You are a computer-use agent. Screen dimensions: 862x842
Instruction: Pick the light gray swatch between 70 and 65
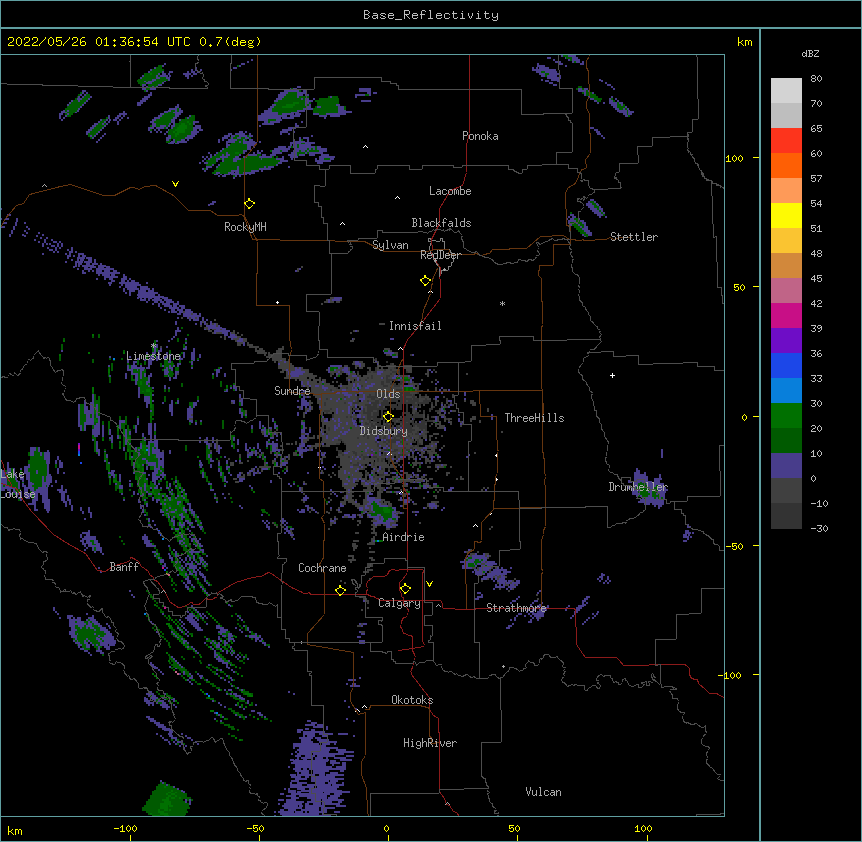click(786, 115)
